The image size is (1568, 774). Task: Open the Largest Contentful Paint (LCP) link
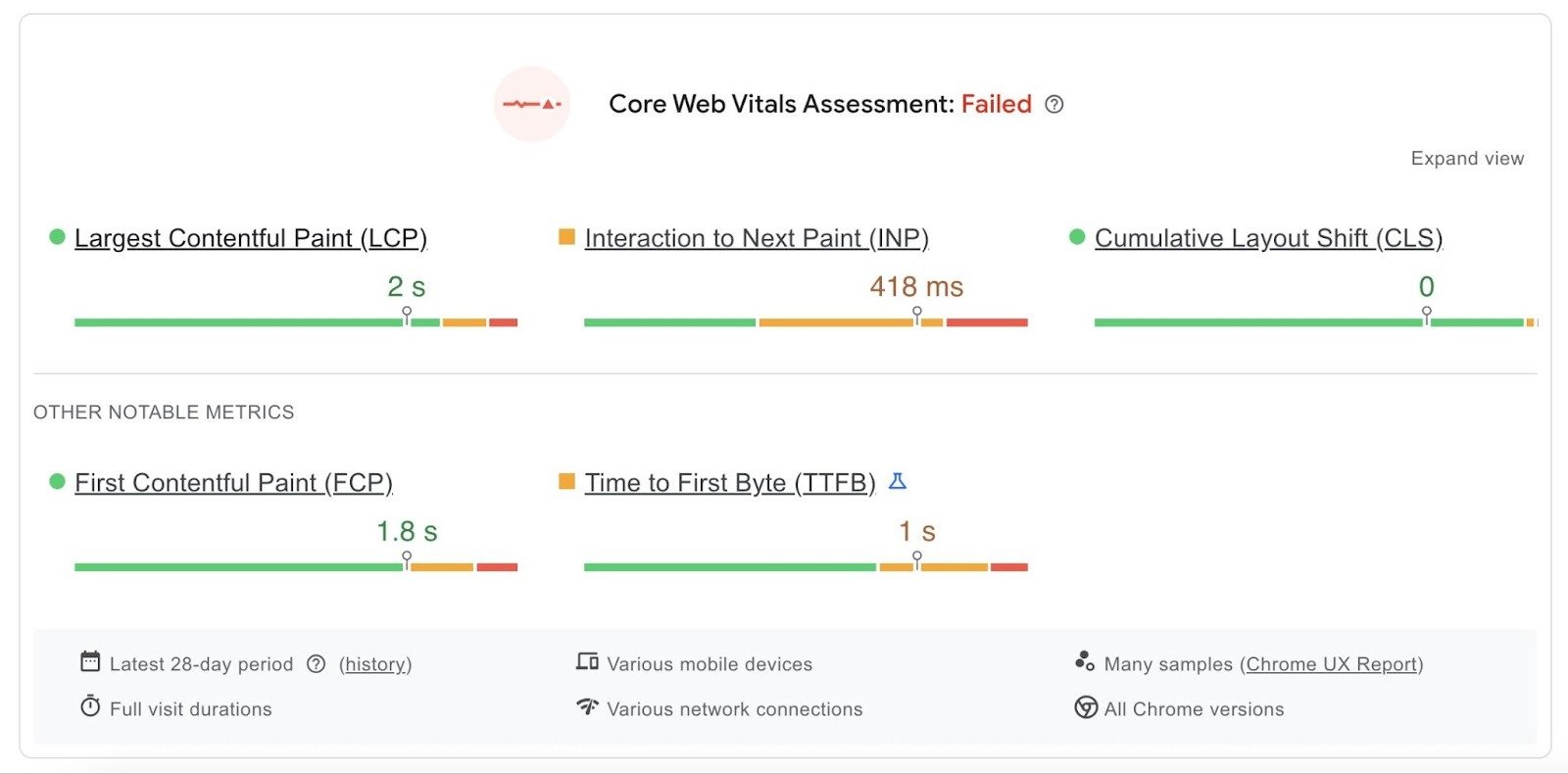(252, 237)
